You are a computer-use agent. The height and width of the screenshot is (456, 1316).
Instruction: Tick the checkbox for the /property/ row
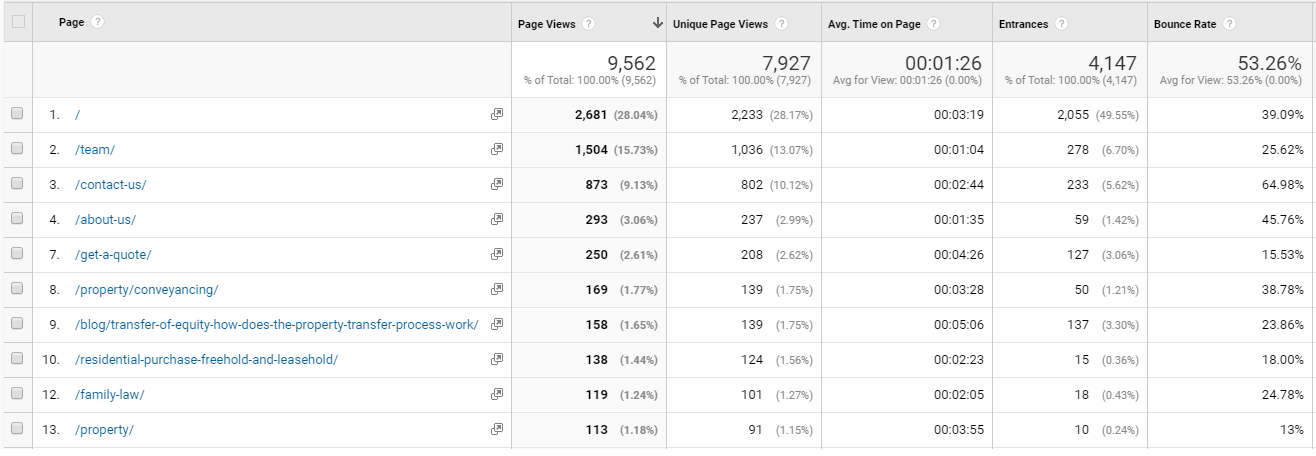pos(17,430)
